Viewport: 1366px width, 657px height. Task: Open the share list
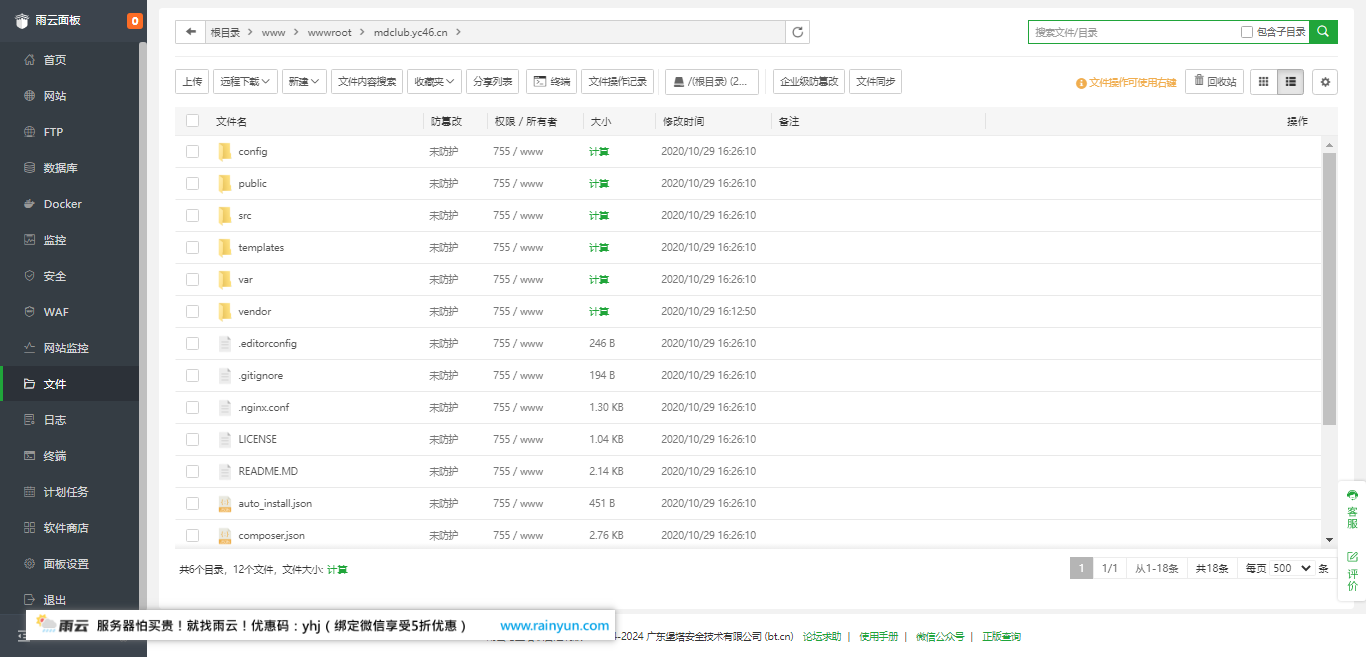click(x=493, y=82)
